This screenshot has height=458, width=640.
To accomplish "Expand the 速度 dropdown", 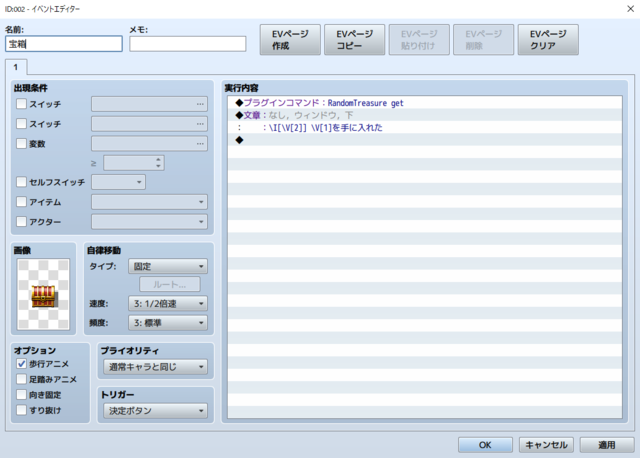I will (x=168, y=303).
